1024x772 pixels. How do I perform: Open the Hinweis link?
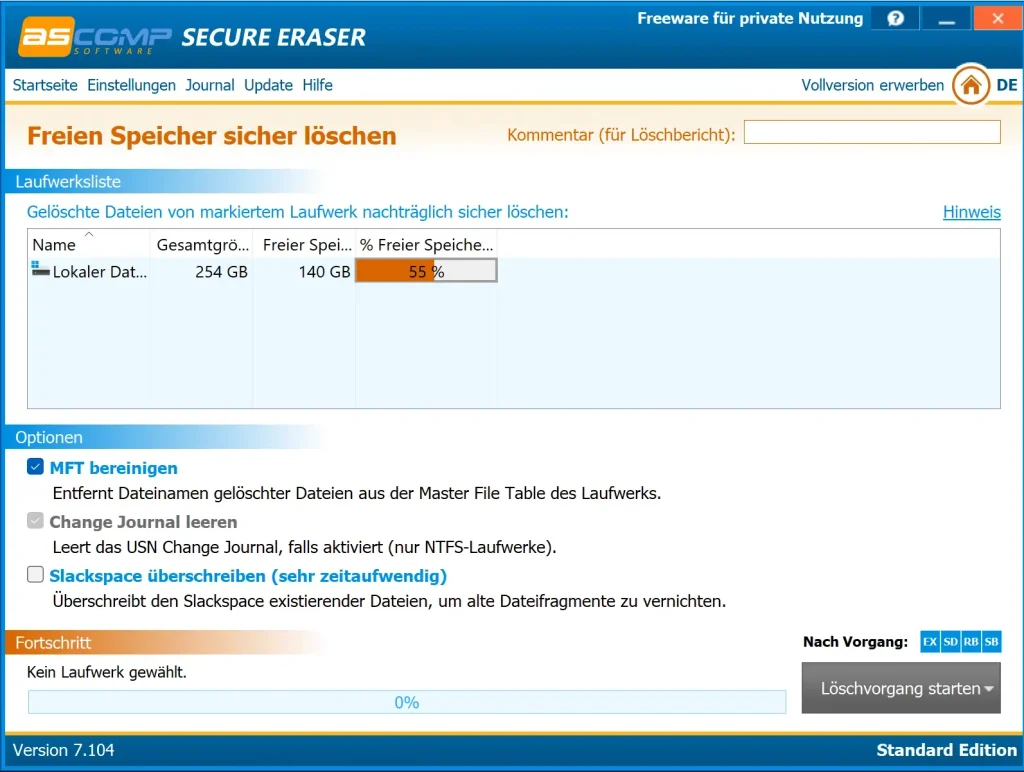pyautogui.click(x=972, y=212)
